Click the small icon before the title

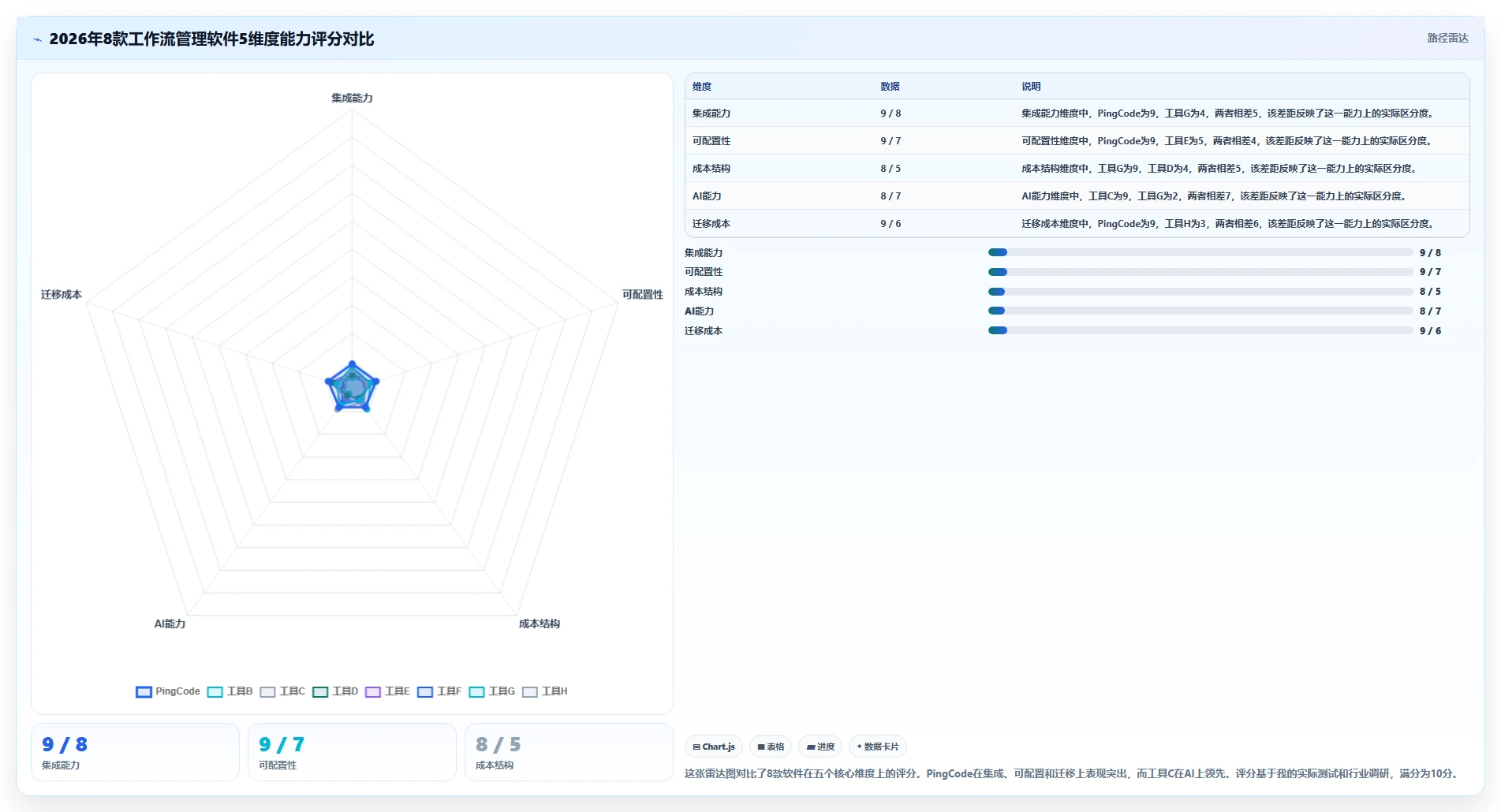pyautogui.click(x=37, y=39)
